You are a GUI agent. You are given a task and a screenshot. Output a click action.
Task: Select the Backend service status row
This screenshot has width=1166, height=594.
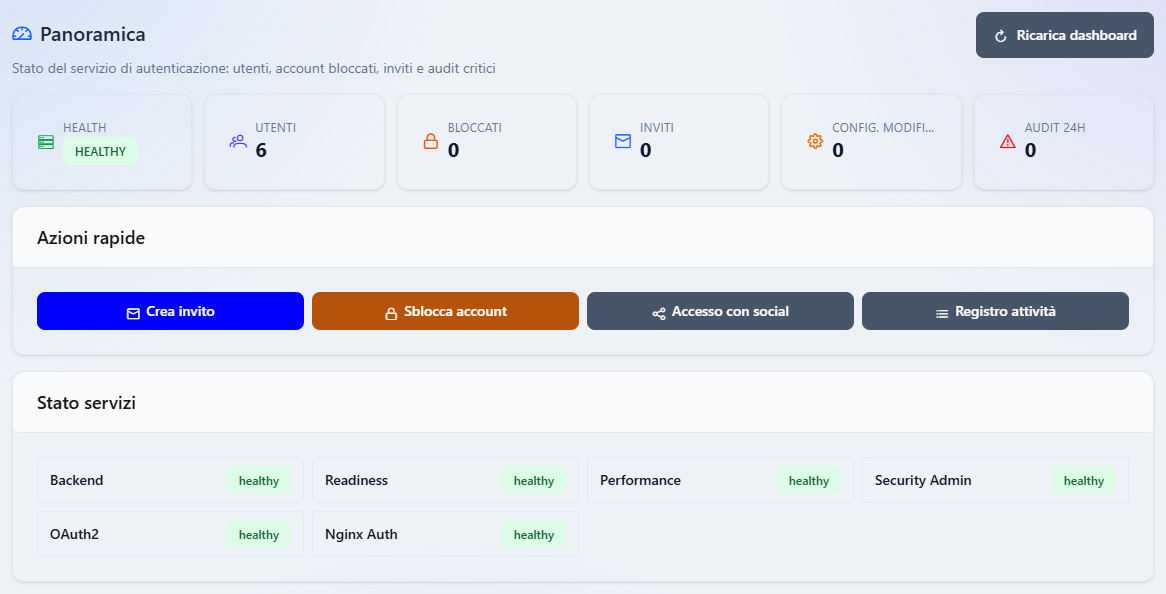(170, 480)
